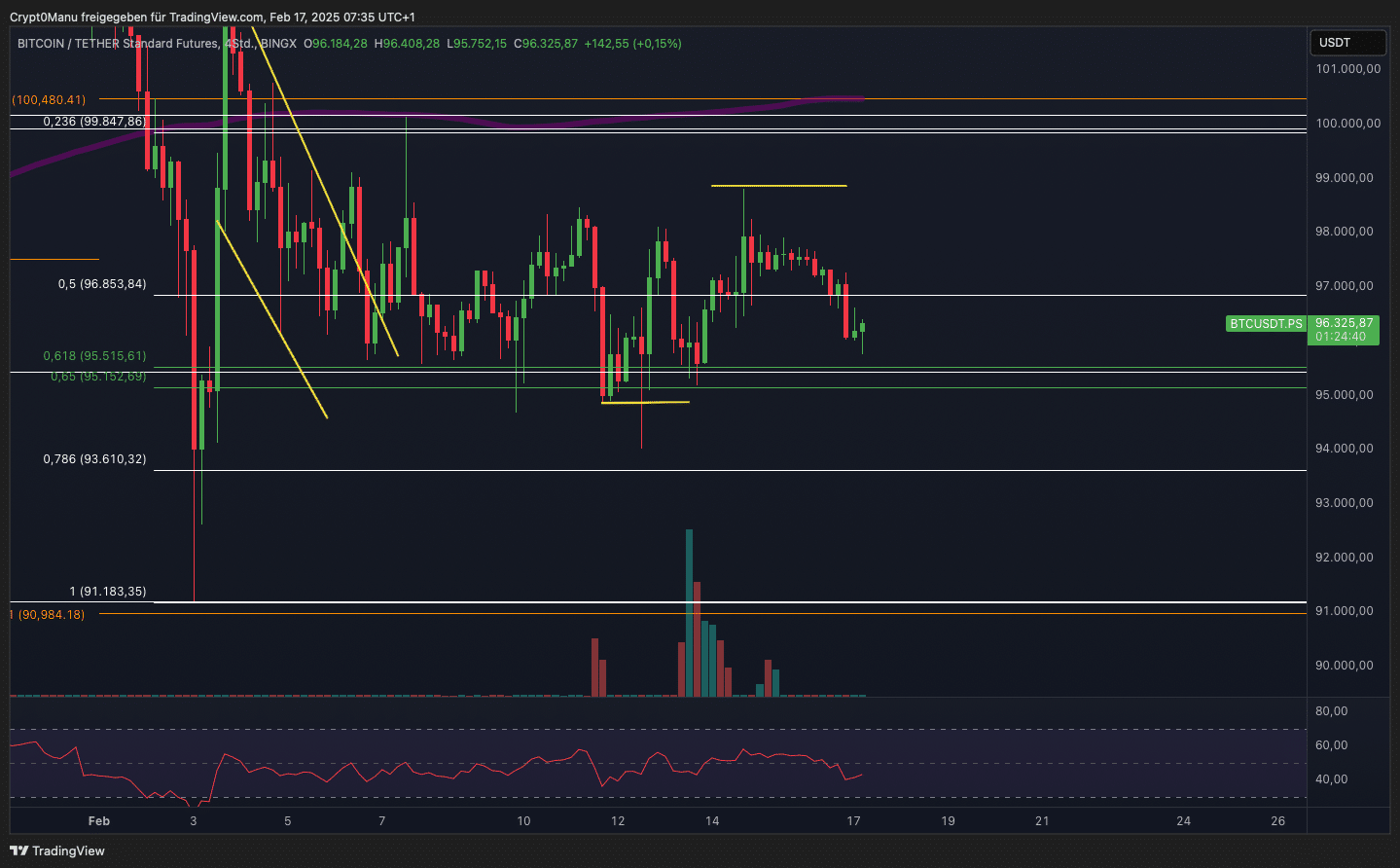Image resolution: width=1400 pixels, height=868 pixels.
Task: Click the green BTCUSDT.PS symbol tag
Action: tap(1265, 324)
